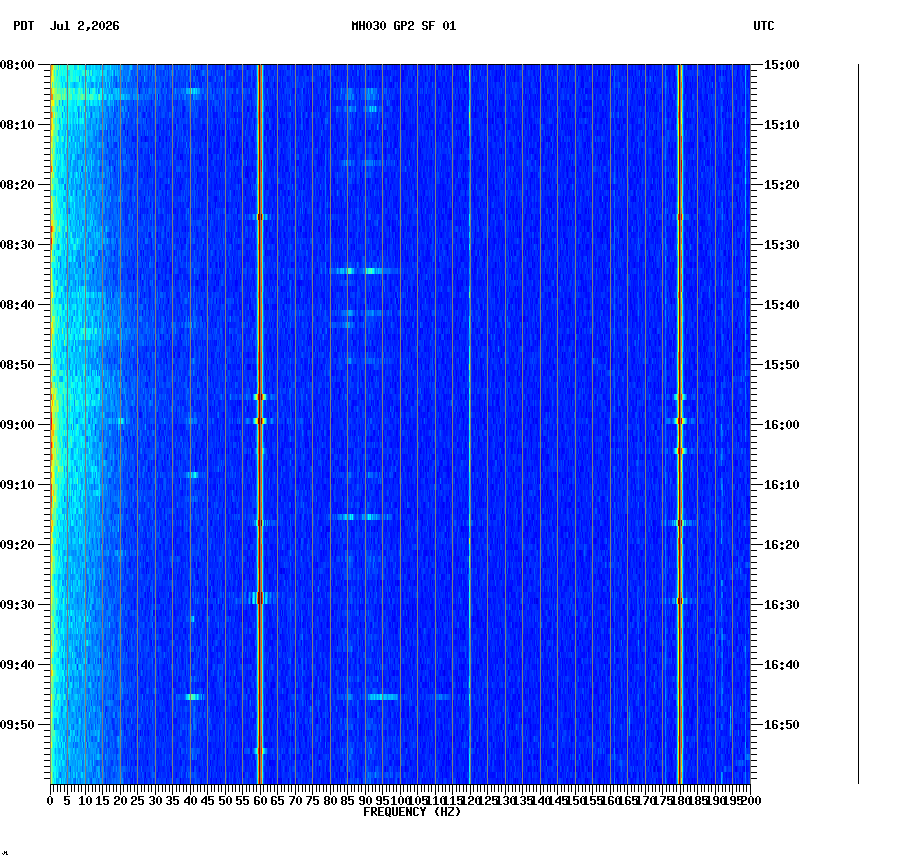Click the 15:40 UTC time label
The width and height of the screenshot is (902, 864).
[782, 305]
